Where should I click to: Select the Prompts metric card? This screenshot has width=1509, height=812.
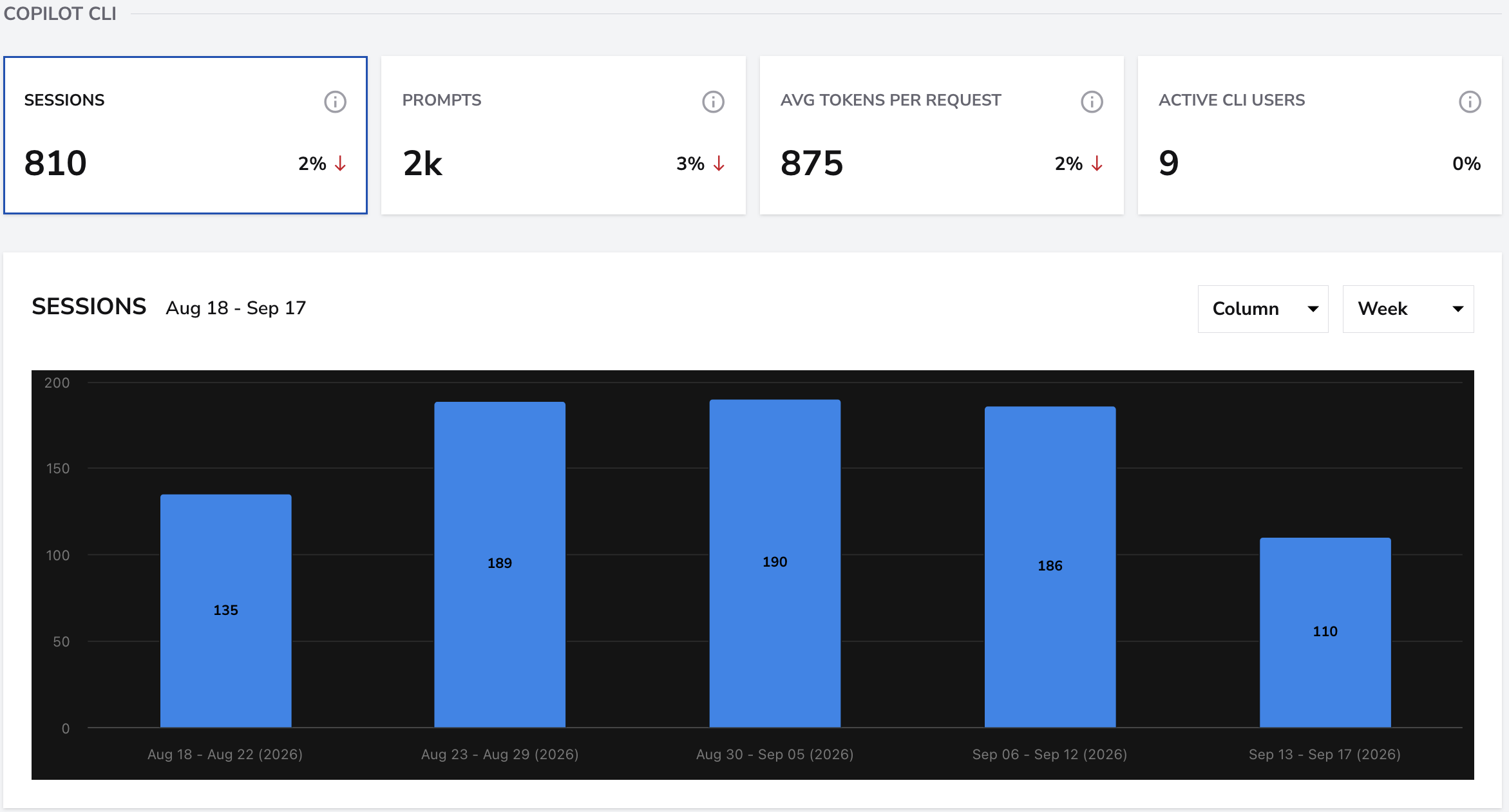click(564, 135)
